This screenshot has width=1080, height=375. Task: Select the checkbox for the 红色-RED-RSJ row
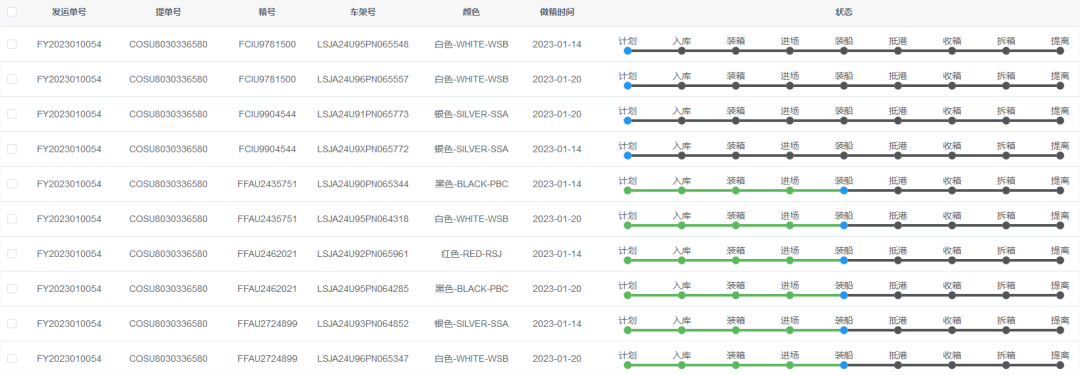tap(12, 254)
